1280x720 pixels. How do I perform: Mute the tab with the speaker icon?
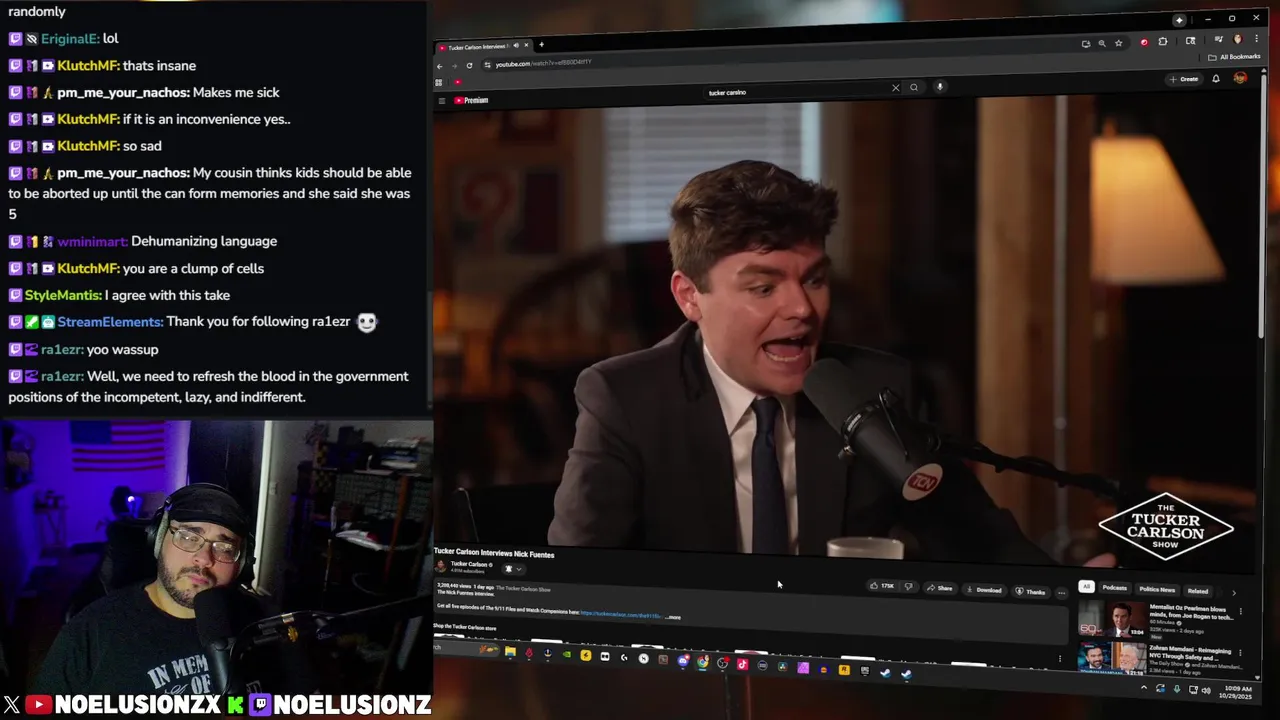[x=516, y=45]
